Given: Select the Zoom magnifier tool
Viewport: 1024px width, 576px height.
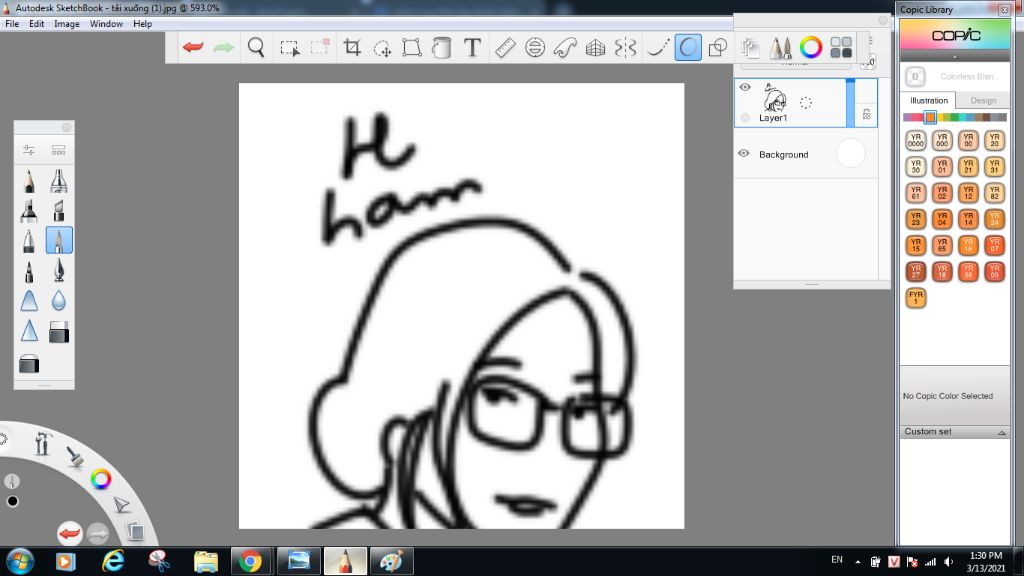Looking at the screenshot, I should point(256,48).
